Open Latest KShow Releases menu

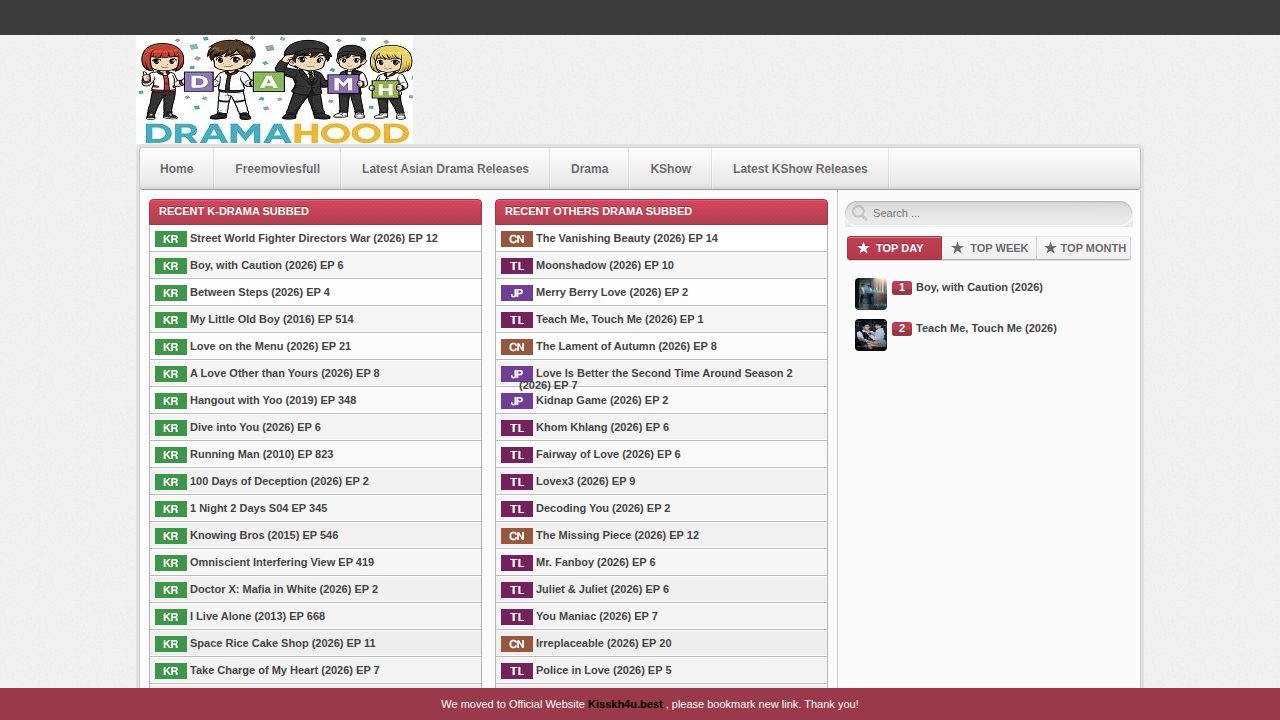point(800,169)
